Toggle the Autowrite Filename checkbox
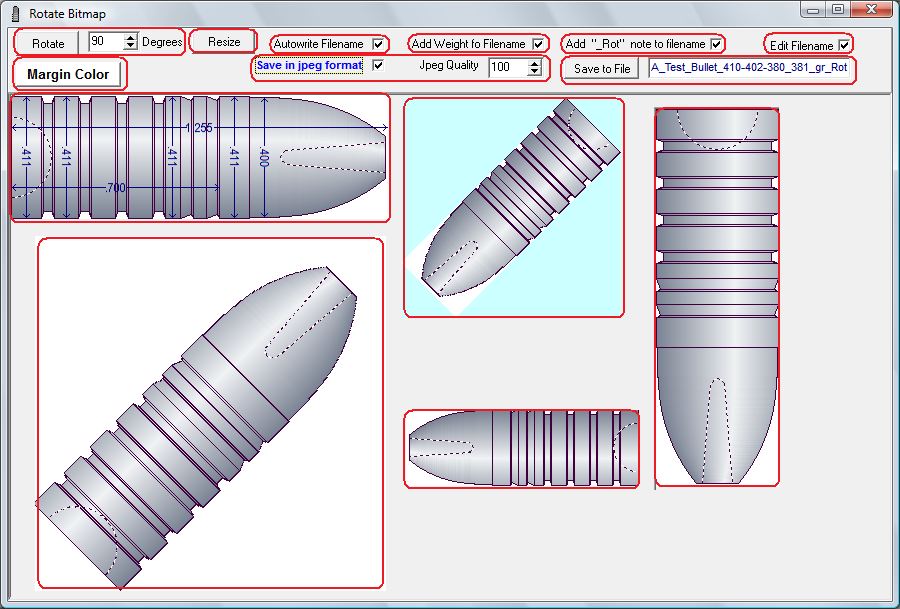The width and height of the screenshot is (900, 609). coord(378,44)
